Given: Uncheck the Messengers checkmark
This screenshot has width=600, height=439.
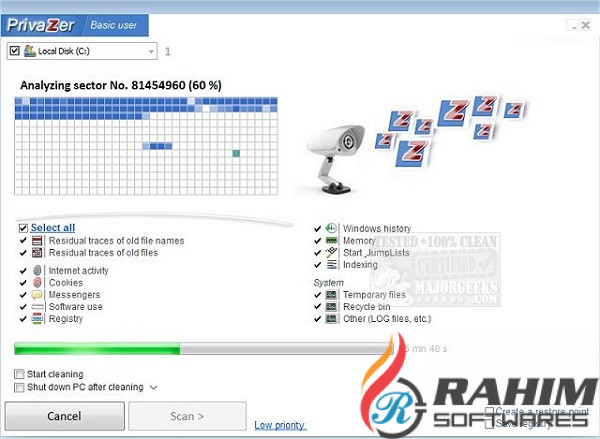Looking at the screenshot, I should [x=23, y=295].
